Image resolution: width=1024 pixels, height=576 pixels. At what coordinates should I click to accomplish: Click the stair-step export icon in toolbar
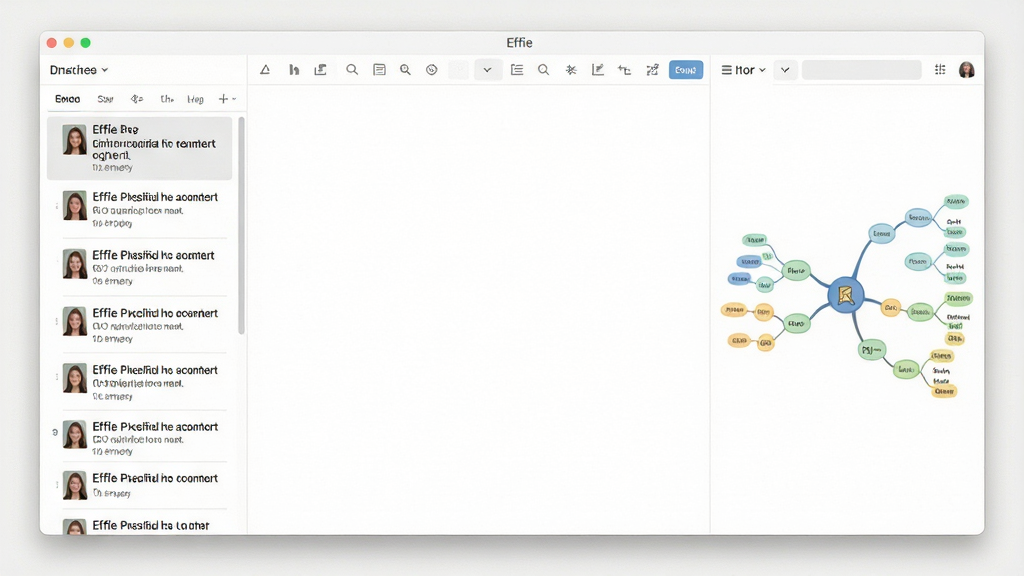coord(321,70)
